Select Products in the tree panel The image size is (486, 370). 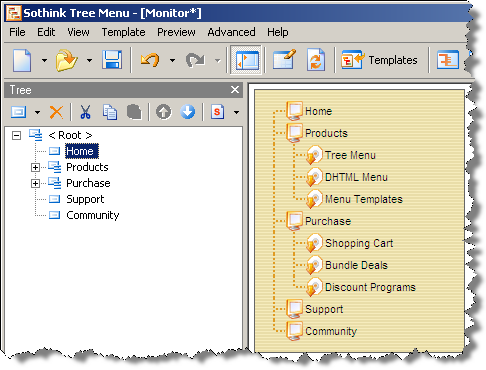[87, 167]
